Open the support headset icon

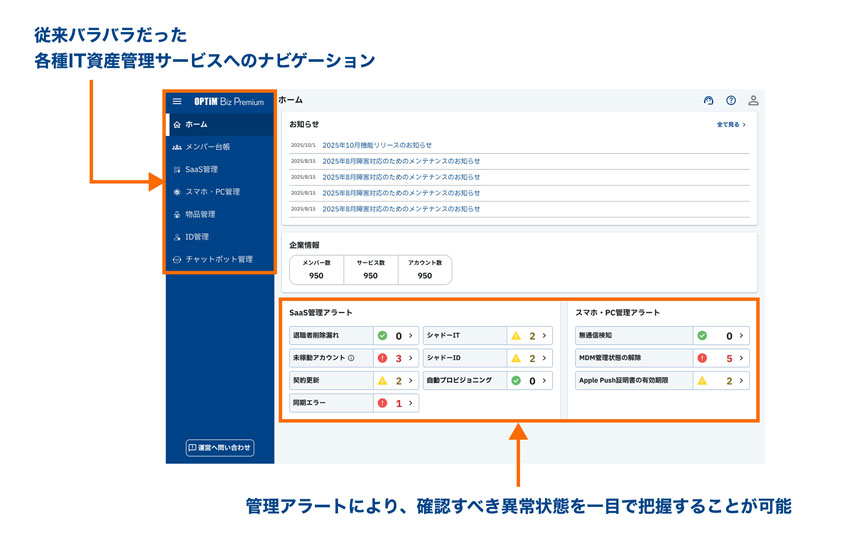709,100
